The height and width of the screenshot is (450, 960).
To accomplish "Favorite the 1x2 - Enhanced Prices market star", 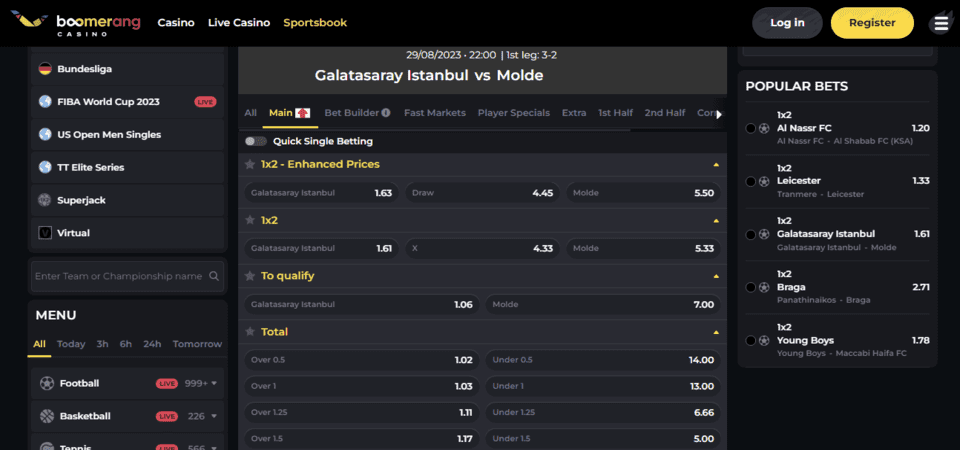I will click(249, 164).
